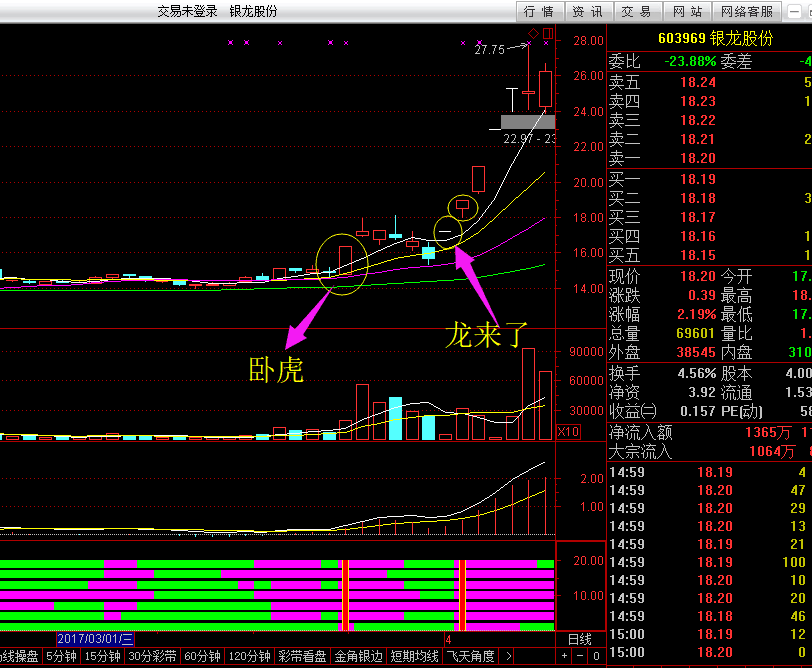Click the 净资 3.92 value

pos(702,393)
